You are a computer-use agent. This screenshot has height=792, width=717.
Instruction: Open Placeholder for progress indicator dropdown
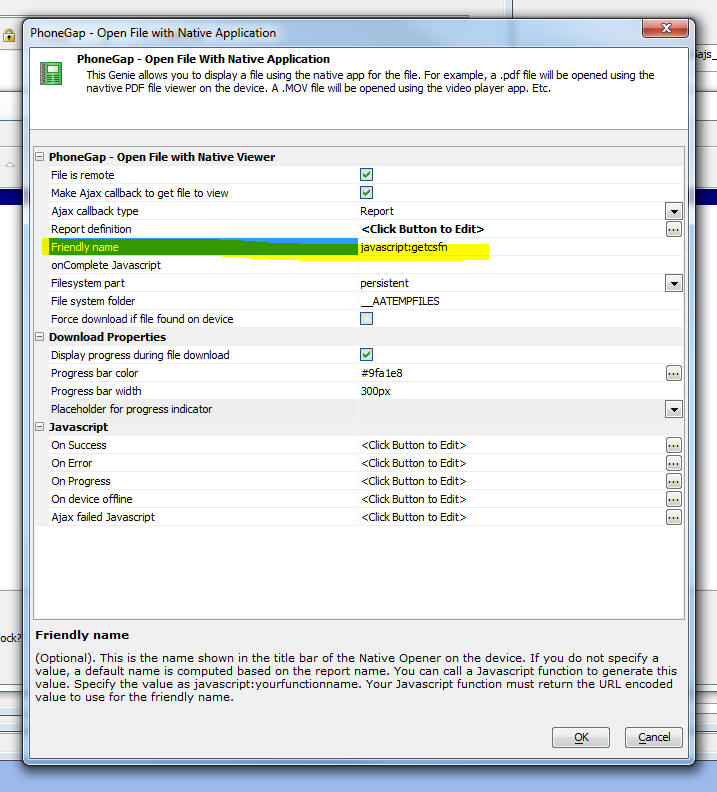coord(674,409)
